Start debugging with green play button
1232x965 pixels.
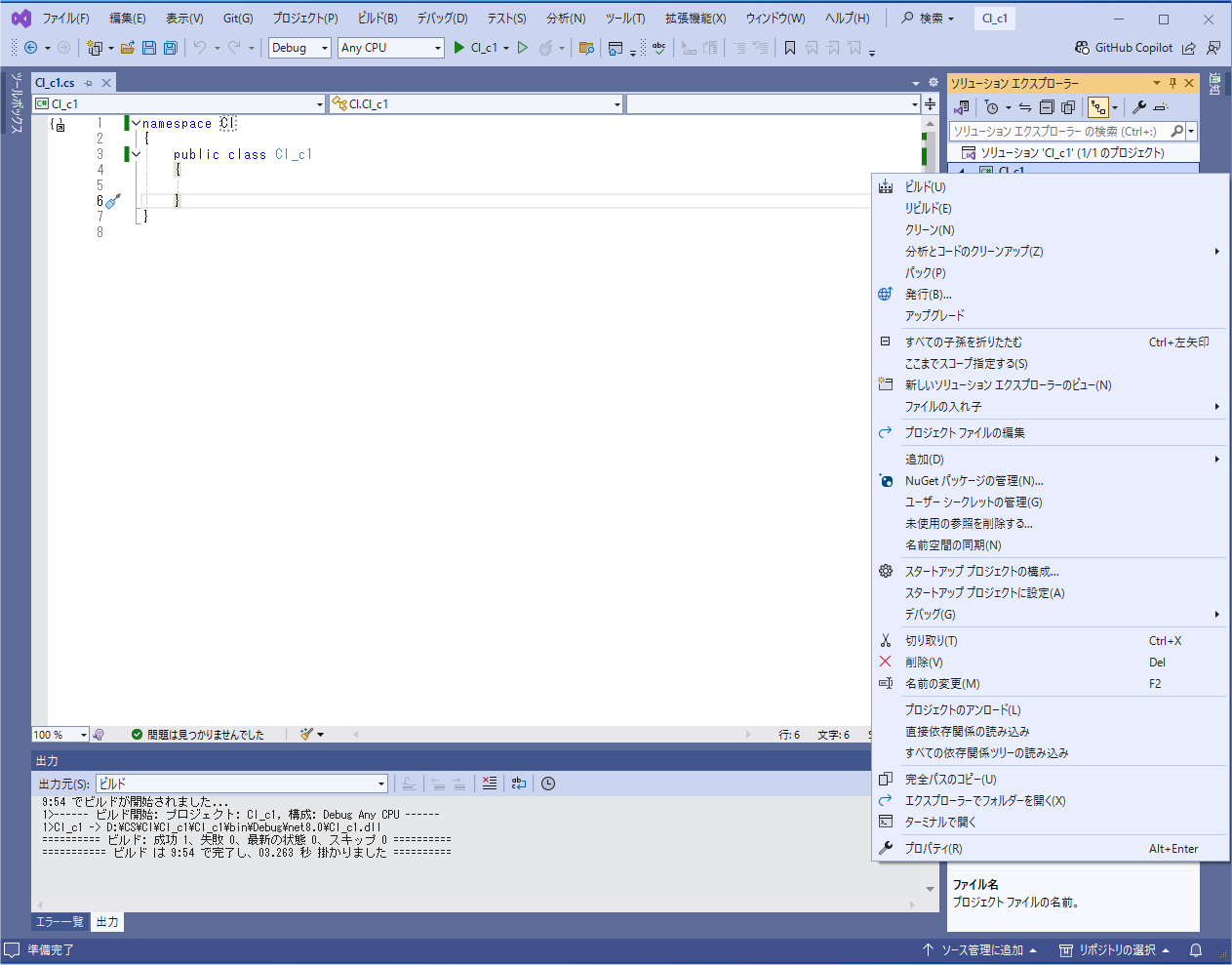point(459,48)
